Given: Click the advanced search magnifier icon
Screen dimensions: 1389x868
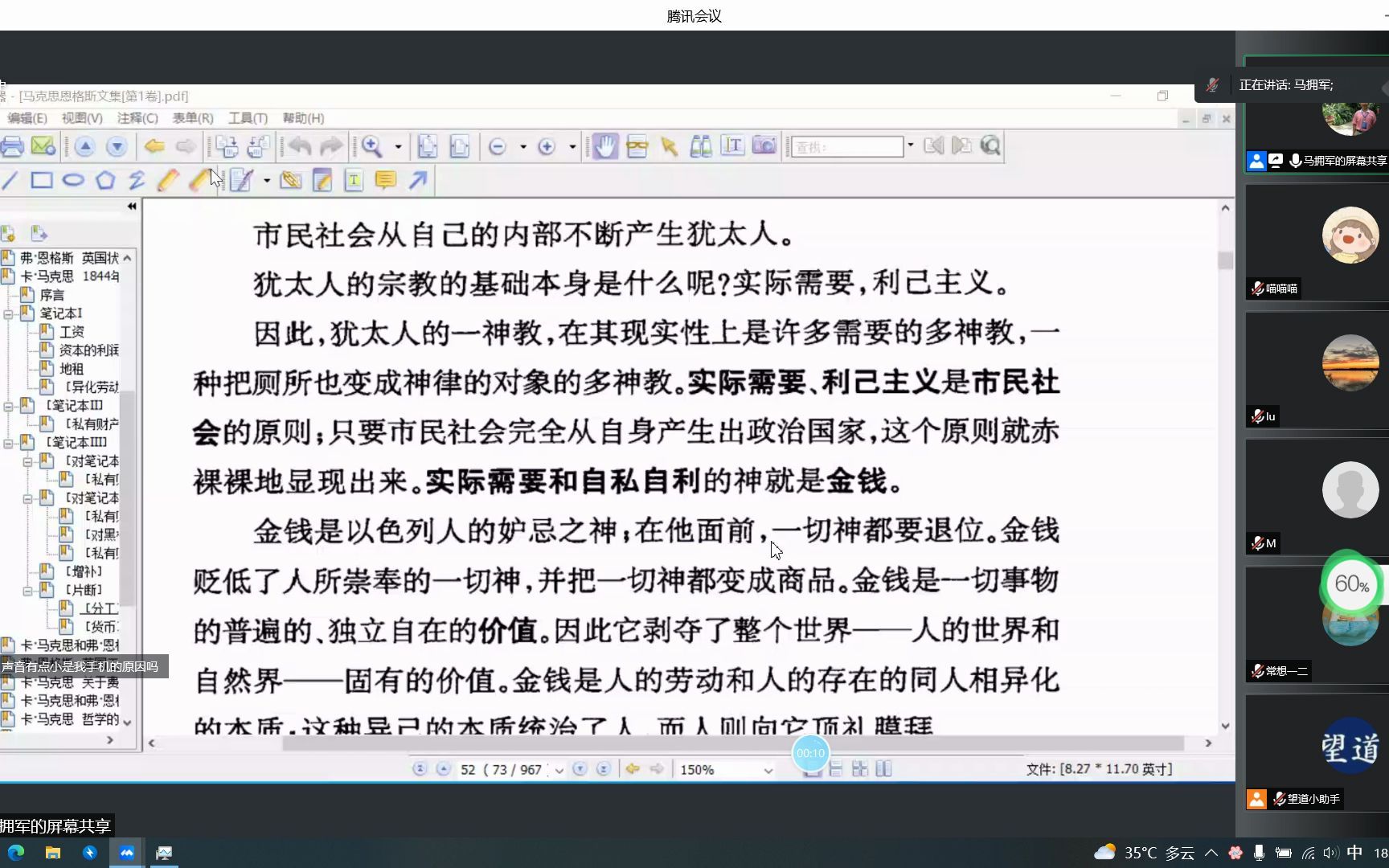Looking at the screenshot, I should coord(990,146).
